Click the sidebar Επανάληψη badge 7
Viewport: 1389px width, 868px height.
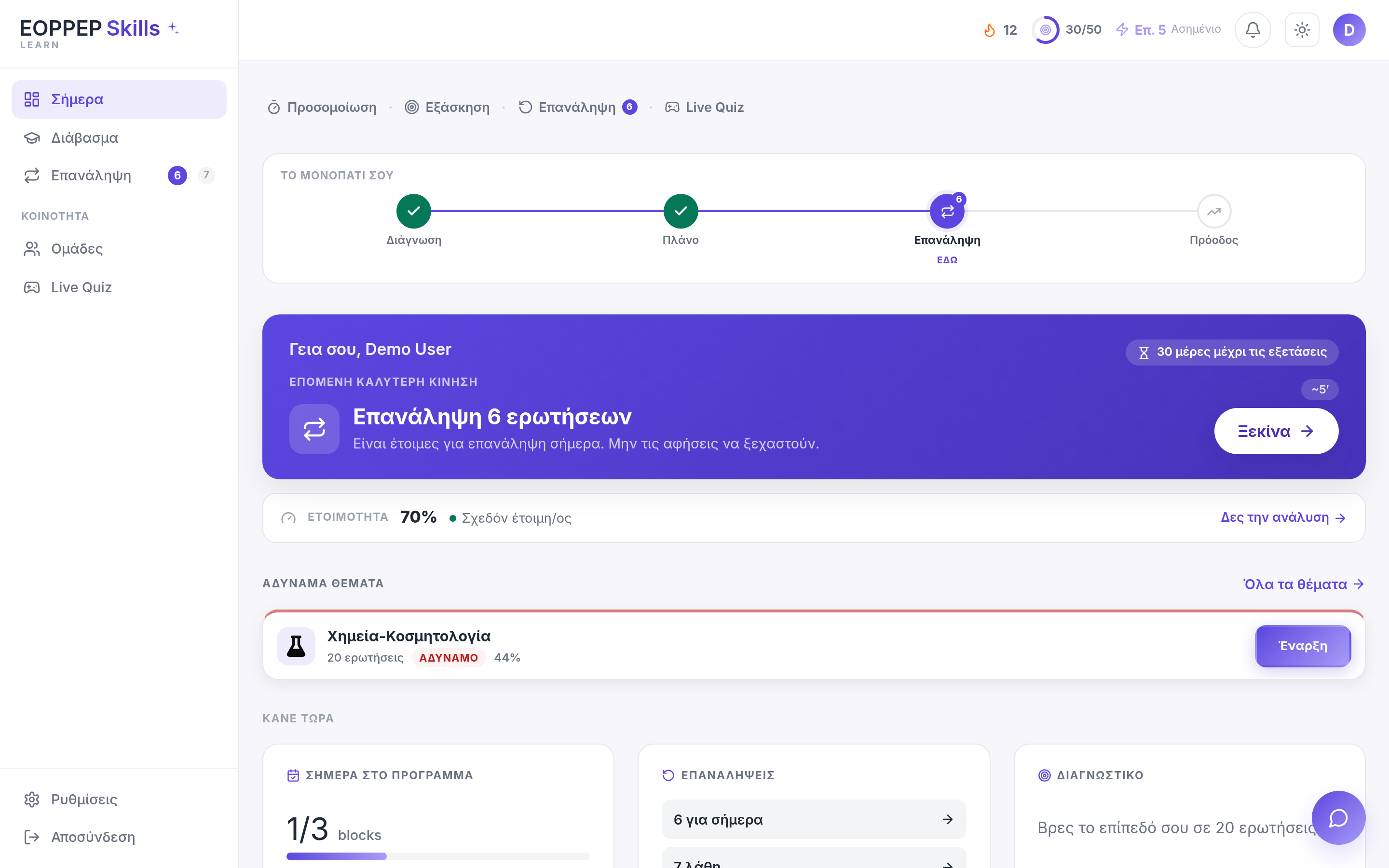pyautogui.click(x=206, y=175)
